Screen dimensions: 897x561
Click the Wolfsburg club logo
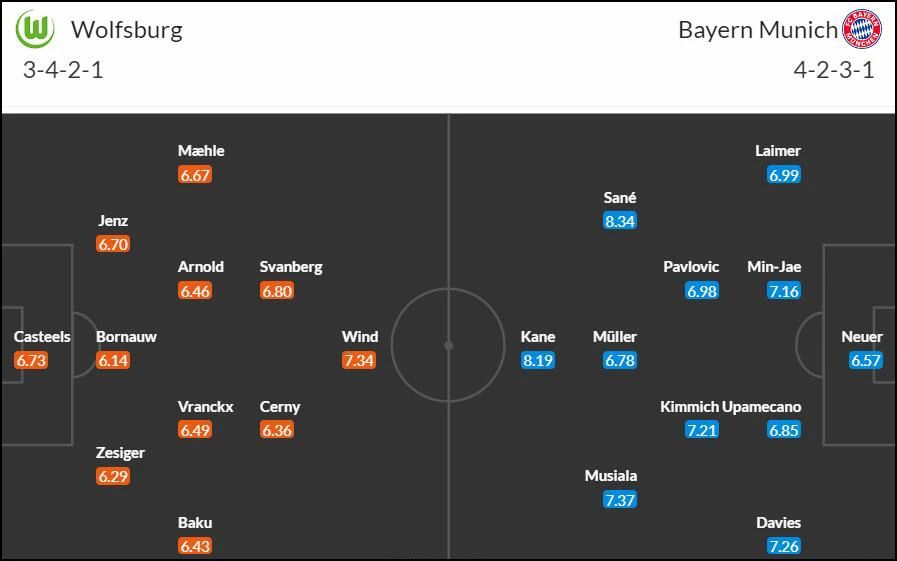point(35,29)
